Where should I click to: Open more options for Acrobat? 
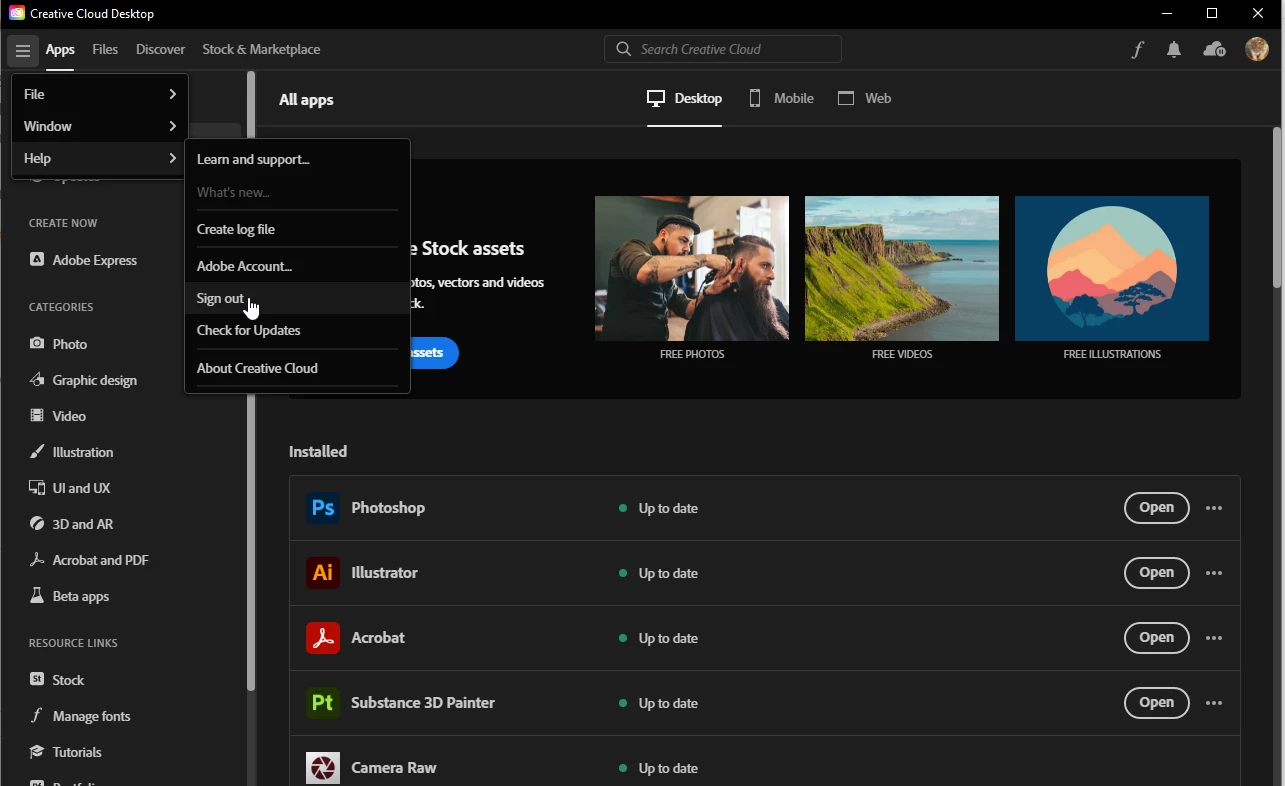point(1214,638)
